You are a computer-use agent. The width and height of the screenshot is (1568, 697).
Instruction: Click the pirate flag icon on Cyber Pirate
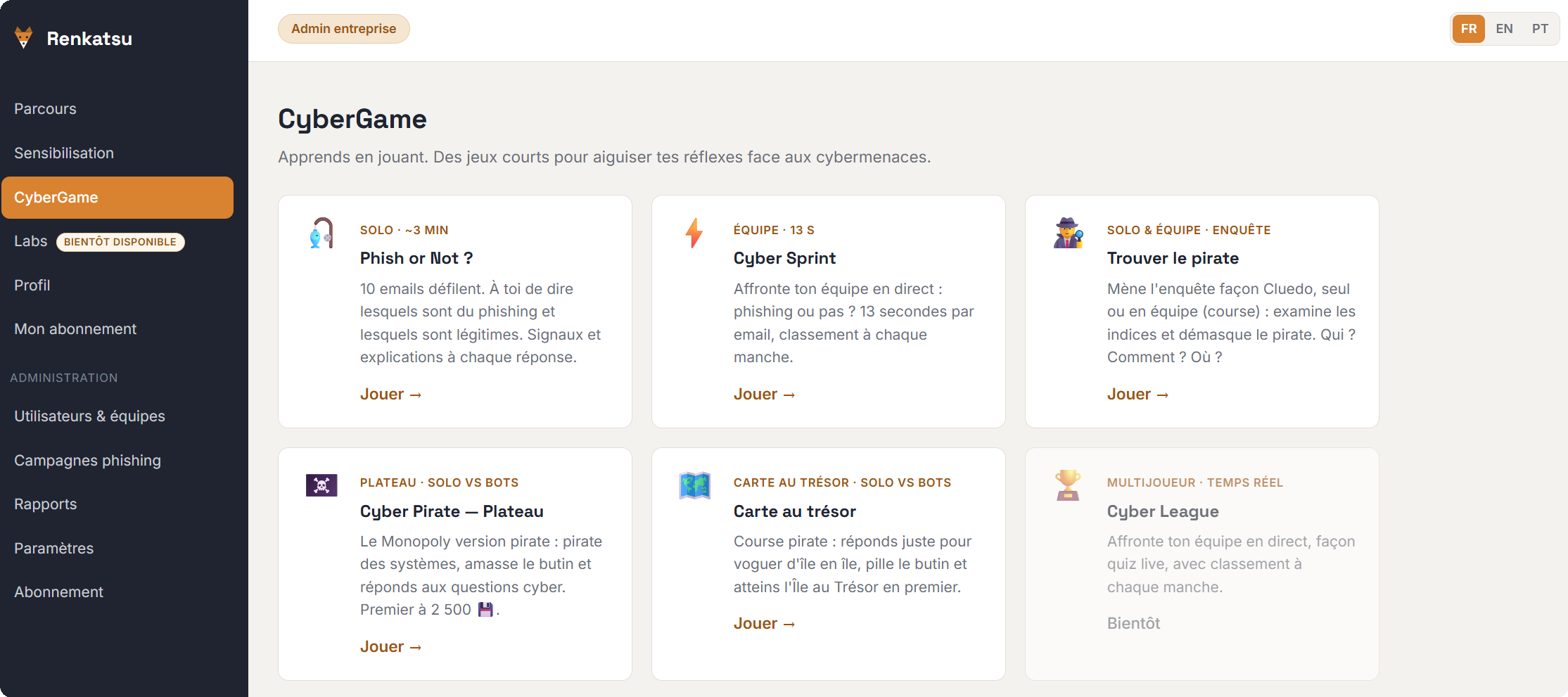pyautogui.click(x=321, y=485)
